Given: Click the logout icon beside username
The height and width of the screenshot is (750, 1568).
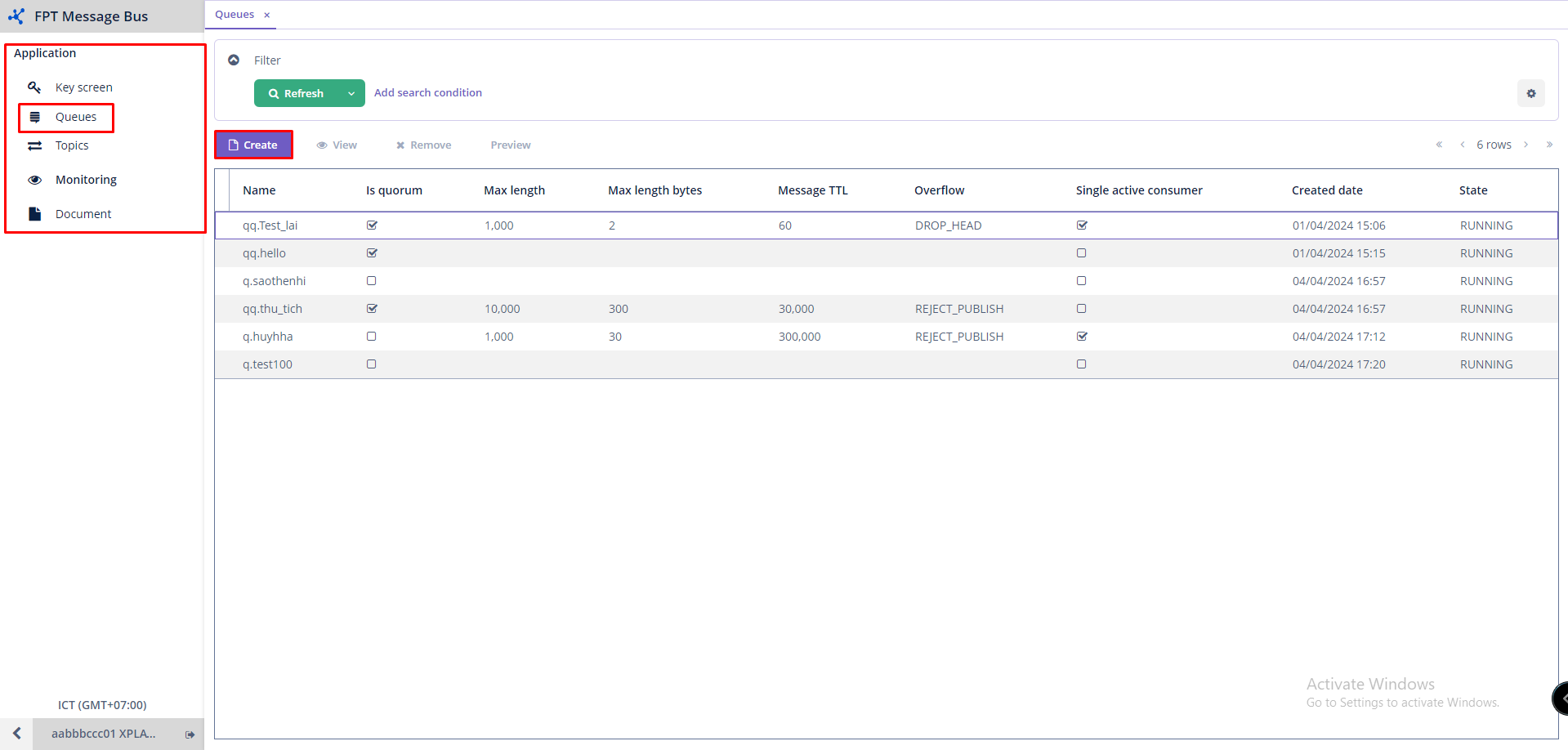Looking at the screenshot, I should [190, 734].
